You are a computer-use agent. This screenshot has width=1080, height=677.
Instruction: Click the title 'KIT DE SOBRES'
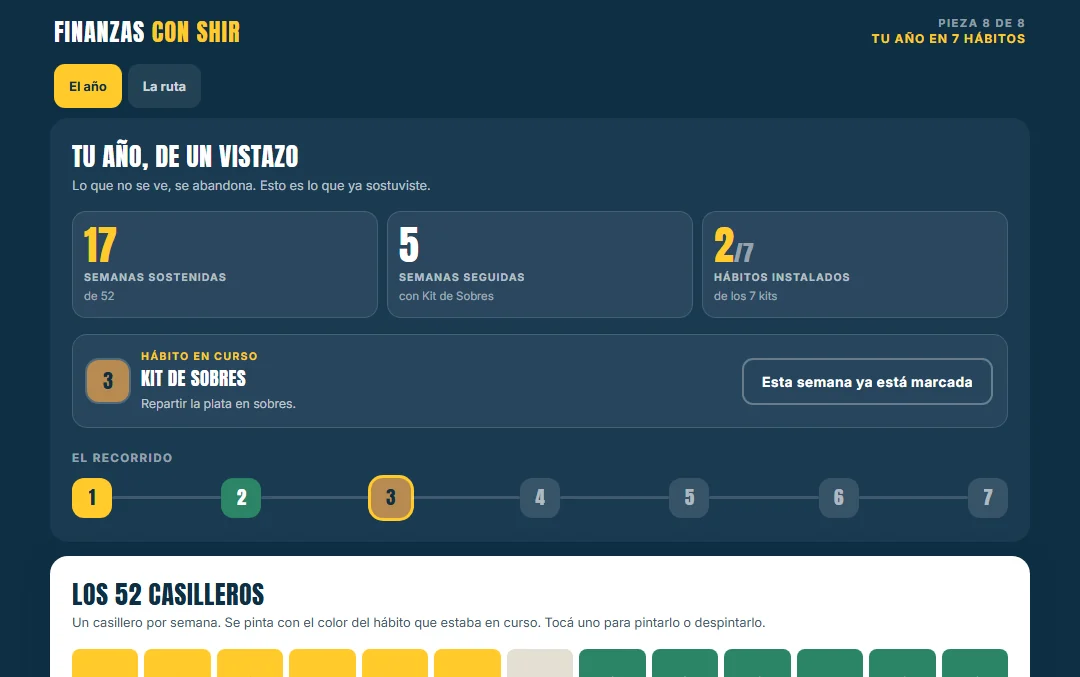[x=194, y=378]
